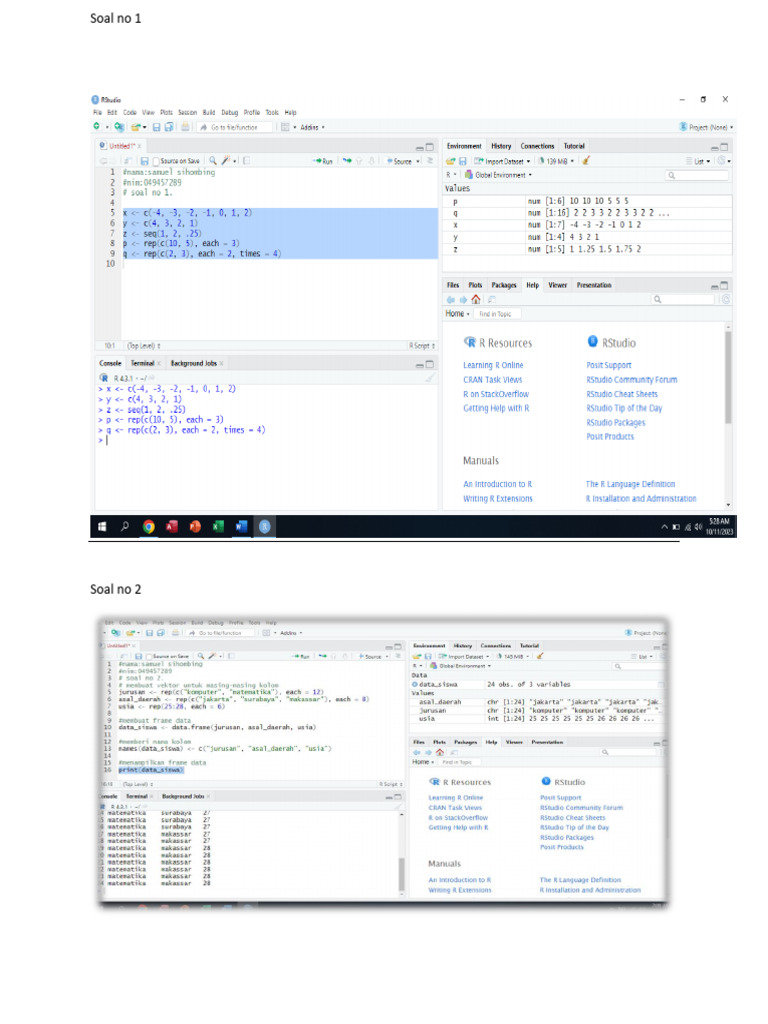Open the Addins dropdown in top RStudio toolbar
The height and width of the screenshot is (1024, 768).
(x=312, y=127)
